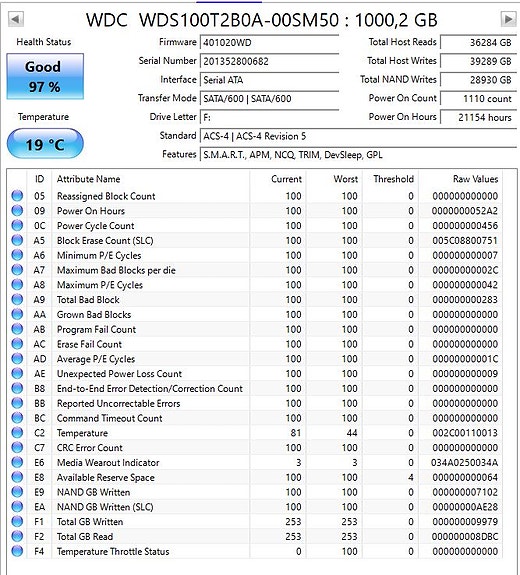Click the Drive Letter field F:

269,117
